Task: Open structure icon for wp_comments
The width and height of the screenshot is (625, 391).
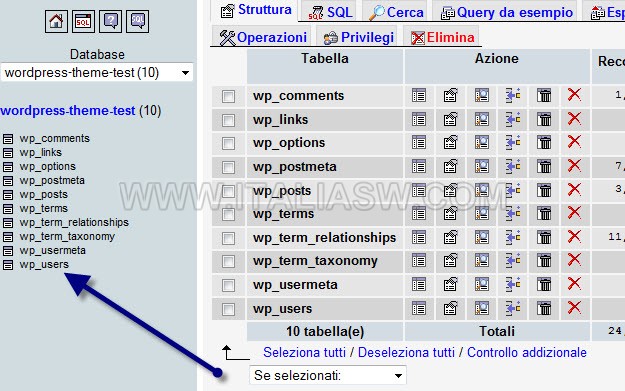Action: tap(450, 96)
